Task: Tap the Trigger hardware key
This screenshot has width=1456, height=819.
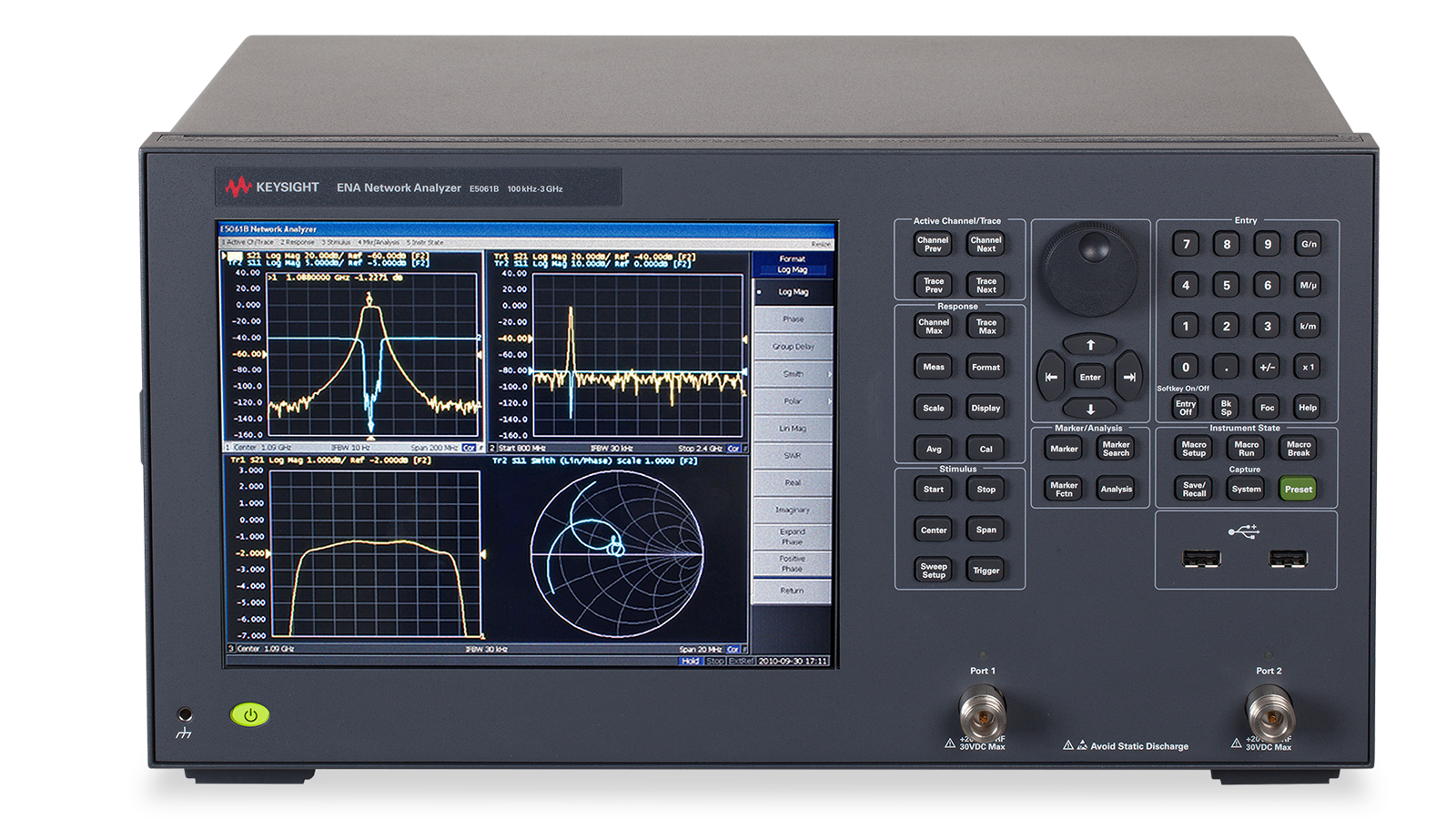Action: click(x=986, y=571)
